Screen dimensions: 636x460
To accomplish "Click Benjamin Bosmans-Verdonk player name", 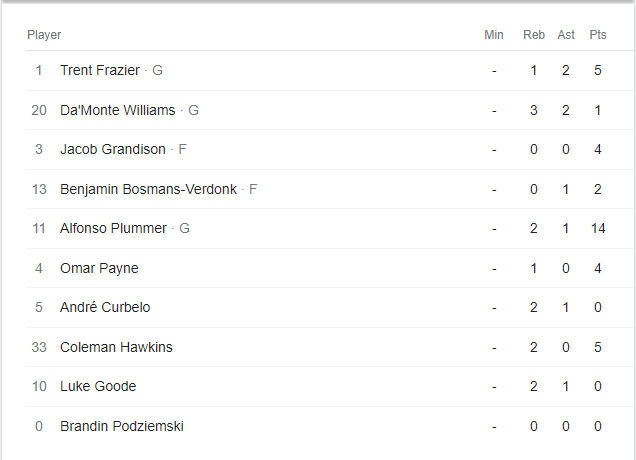I will coord(148,189).
